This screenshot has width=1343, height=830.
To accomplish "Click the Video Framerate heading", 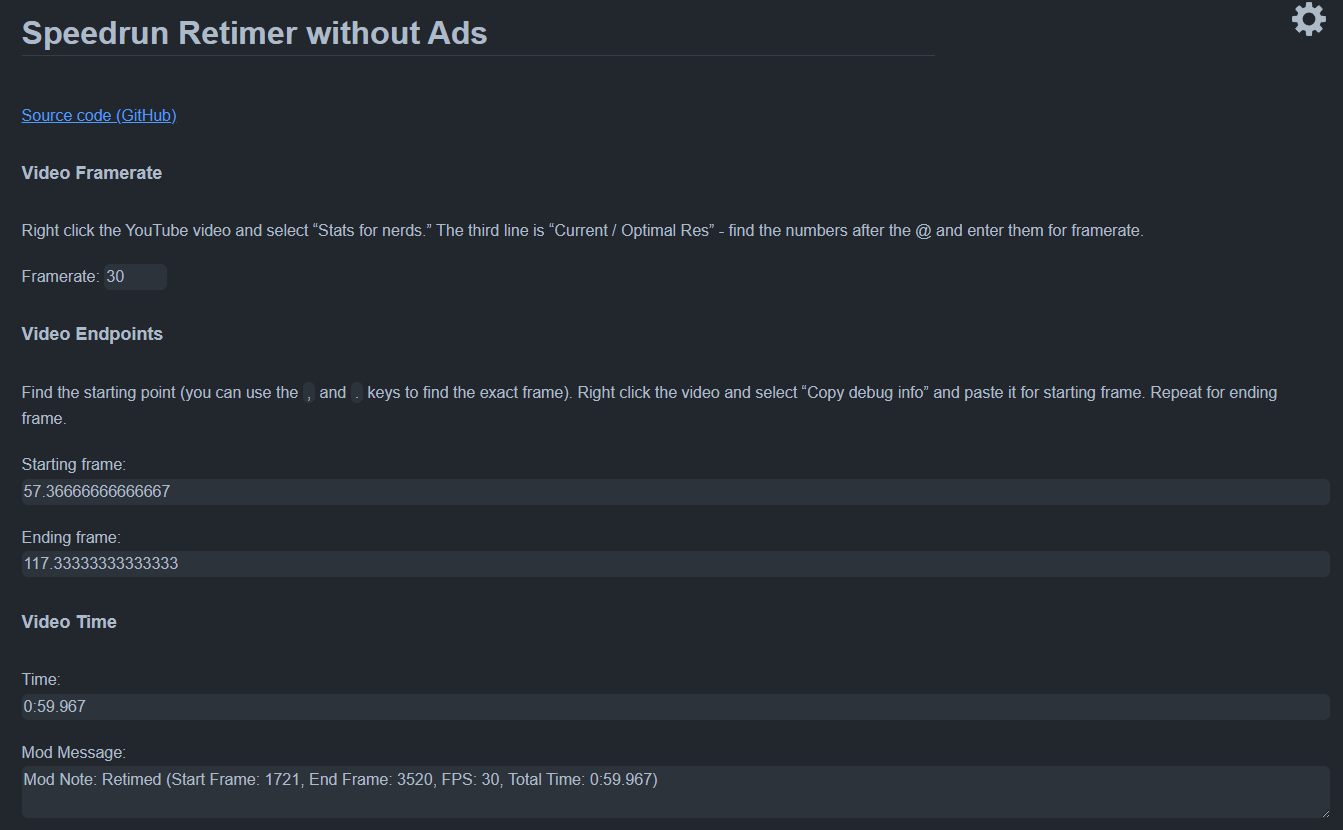I will point(92,173).
